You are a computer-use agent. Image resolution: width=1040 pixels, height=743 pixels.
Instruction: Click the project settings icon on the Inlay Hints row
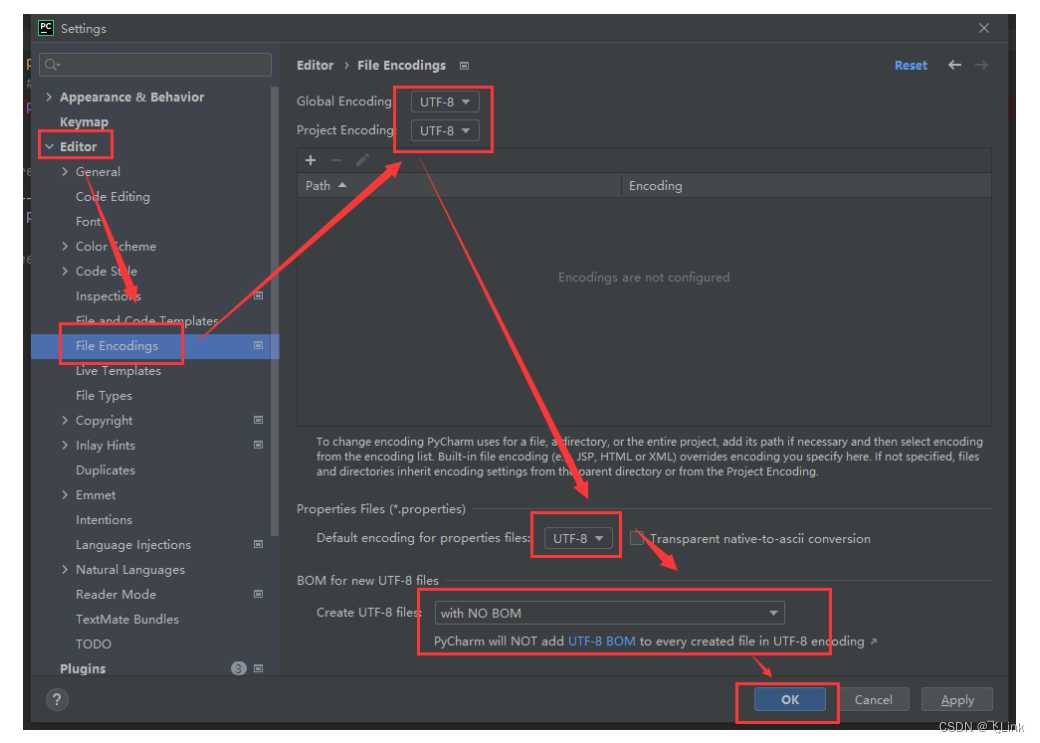[259, 444]
